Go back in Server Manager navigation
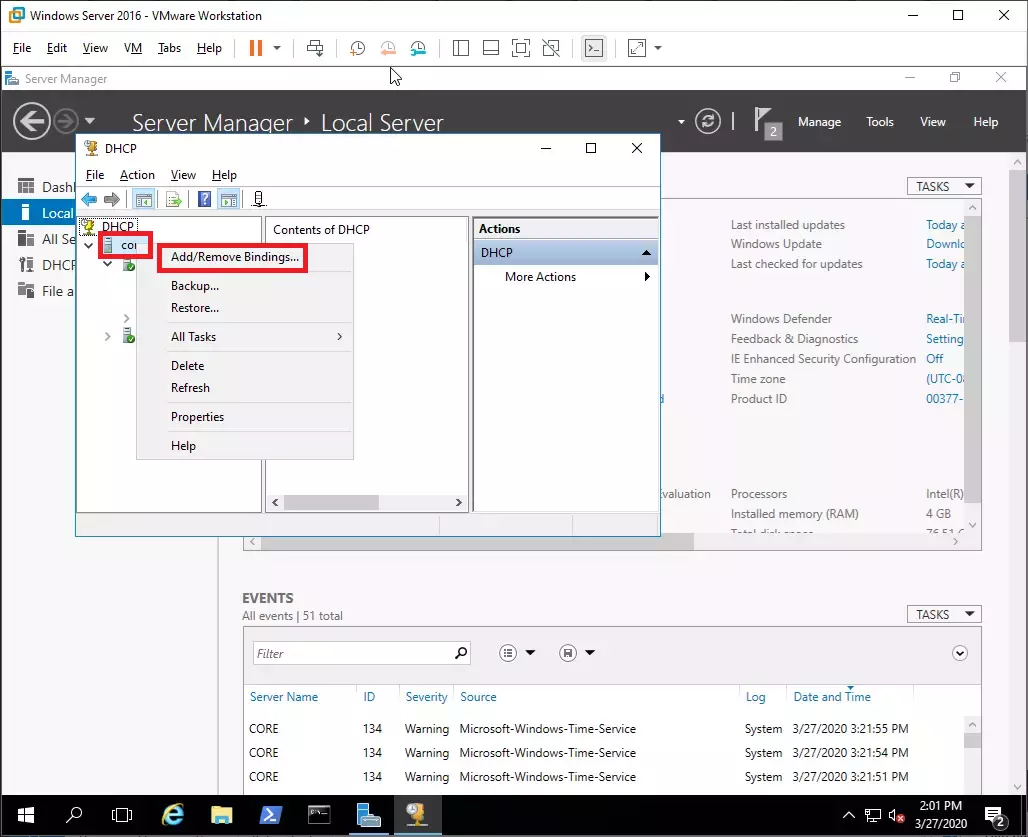This screenshot has width=1028, height=837. [x=31, y=121]
